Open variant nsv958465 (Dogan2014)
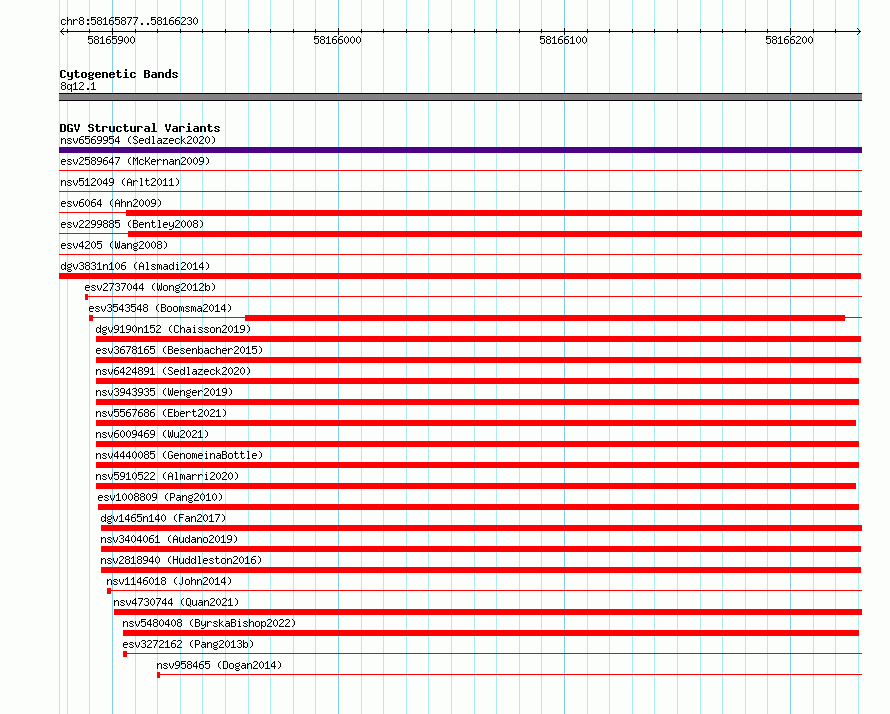The width and height of the screenshot is (890, 714). point(219,665)
